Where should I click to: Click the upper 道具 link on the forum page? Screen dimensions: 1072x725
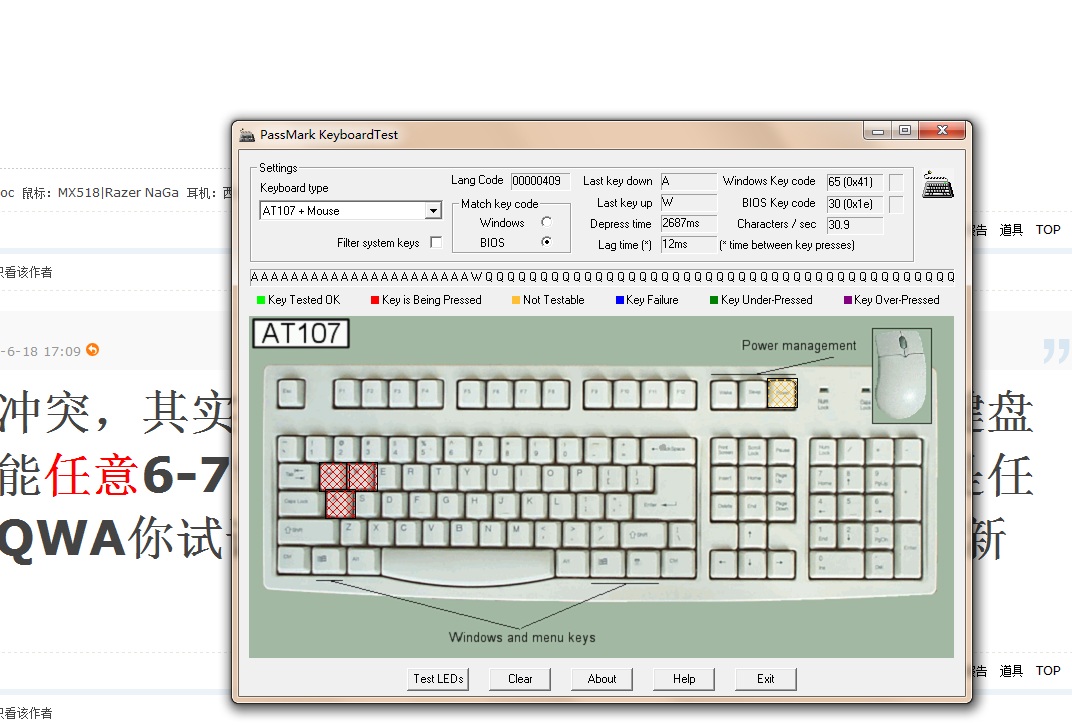[x=1011, y=230]
